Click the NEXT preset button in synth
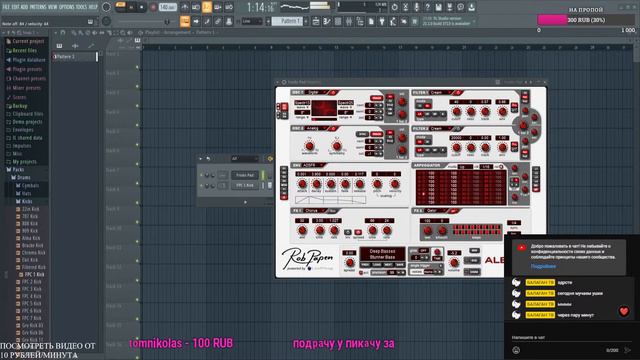The image size is (640, 360). 388,265
